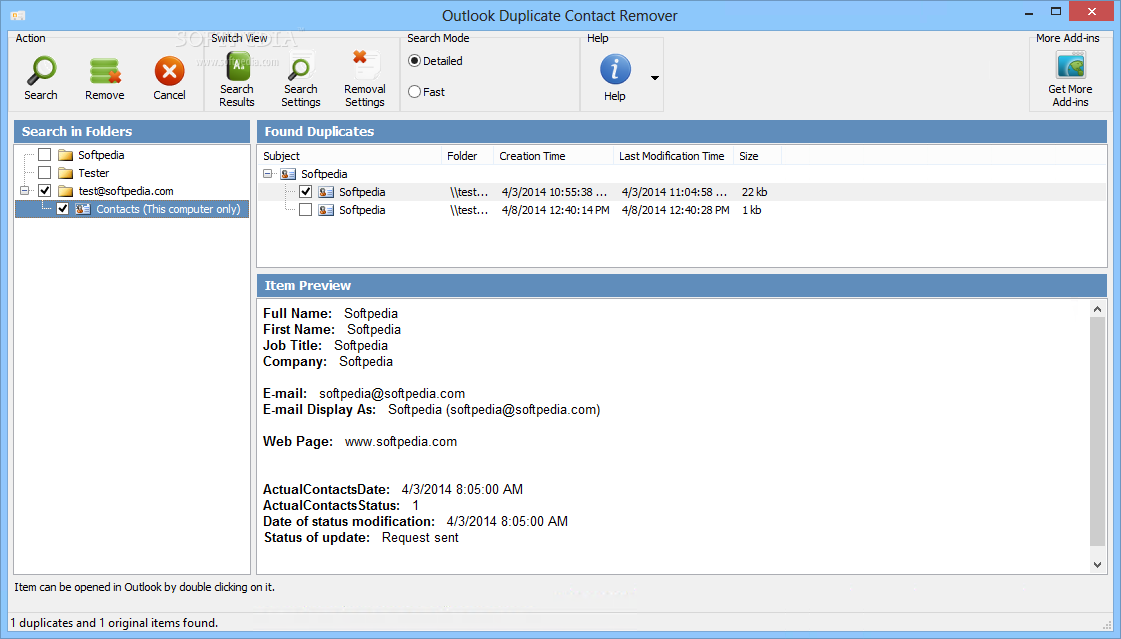Collapse the test@softpedia.com tree node
Viewport: 1121px width, 639px height.
pos(24,191)
